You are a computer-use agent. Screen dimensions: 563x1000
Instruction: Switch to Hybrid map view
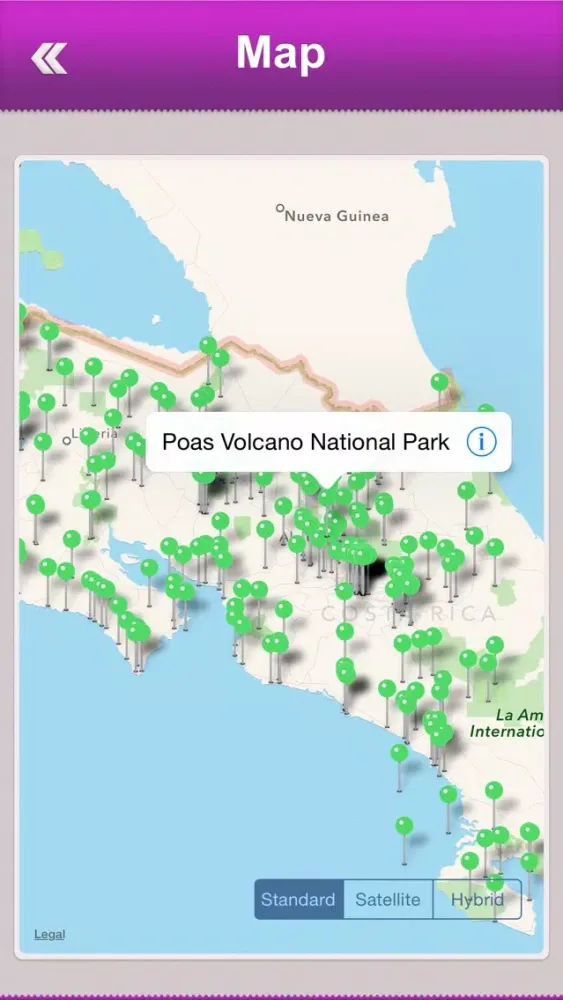[478, 899]
